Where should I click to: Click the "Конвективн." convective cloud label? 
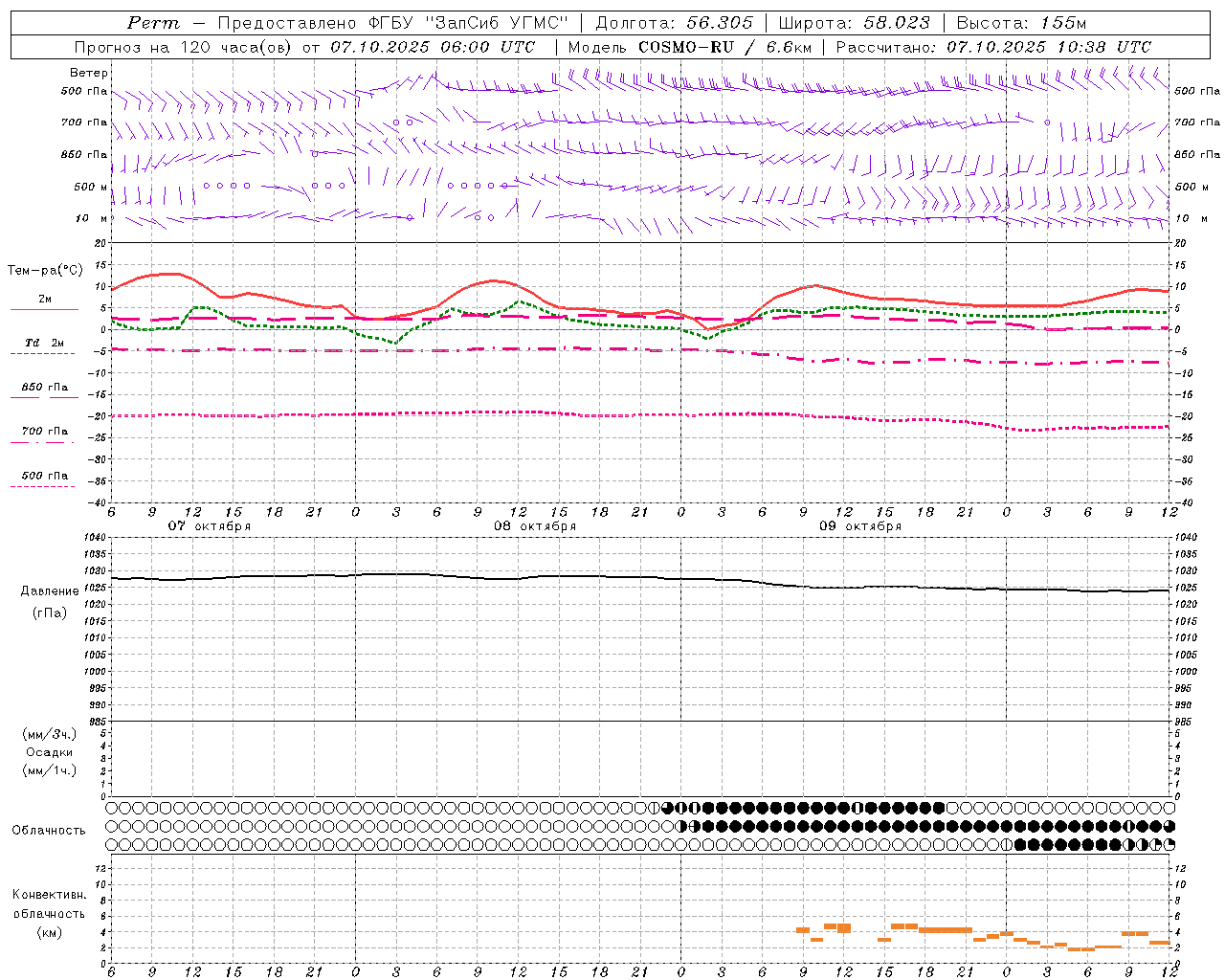50,895
